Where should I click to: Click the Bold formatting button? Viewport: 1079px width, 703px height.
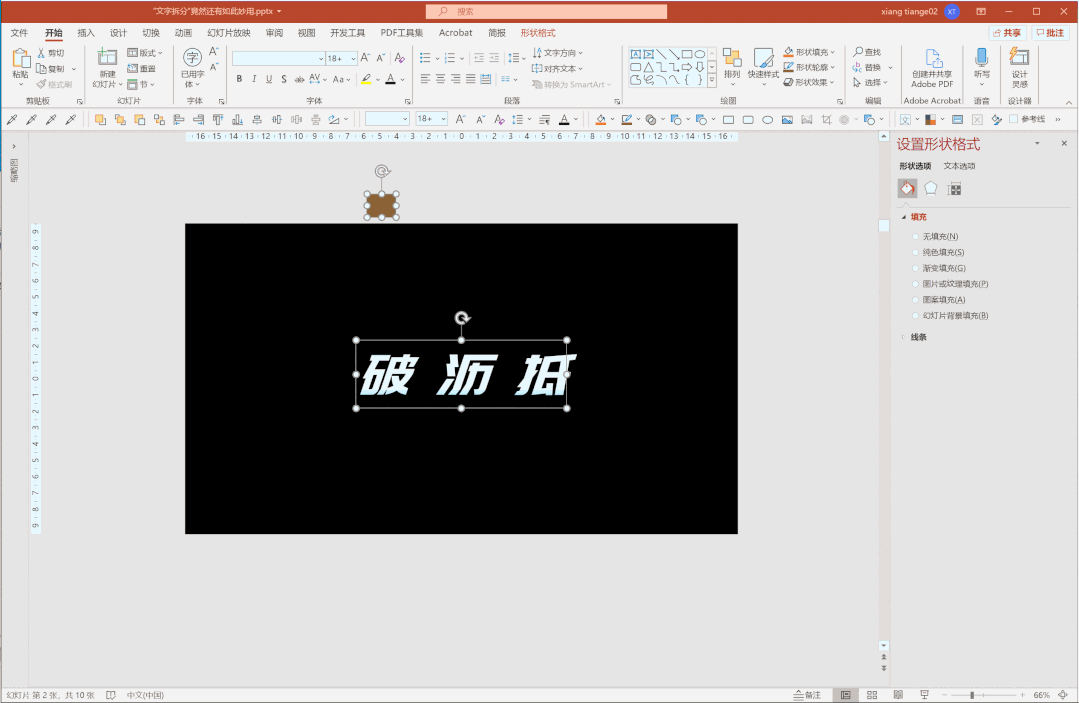239,79
